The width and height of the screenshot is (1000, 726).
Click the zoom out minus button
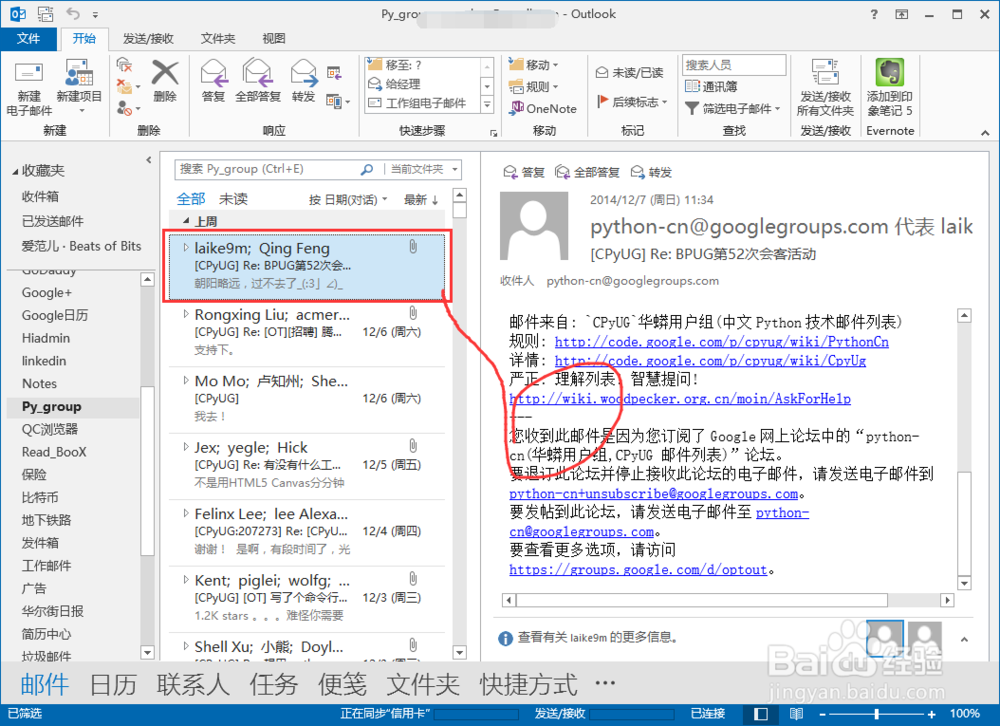tap(823, 715)
